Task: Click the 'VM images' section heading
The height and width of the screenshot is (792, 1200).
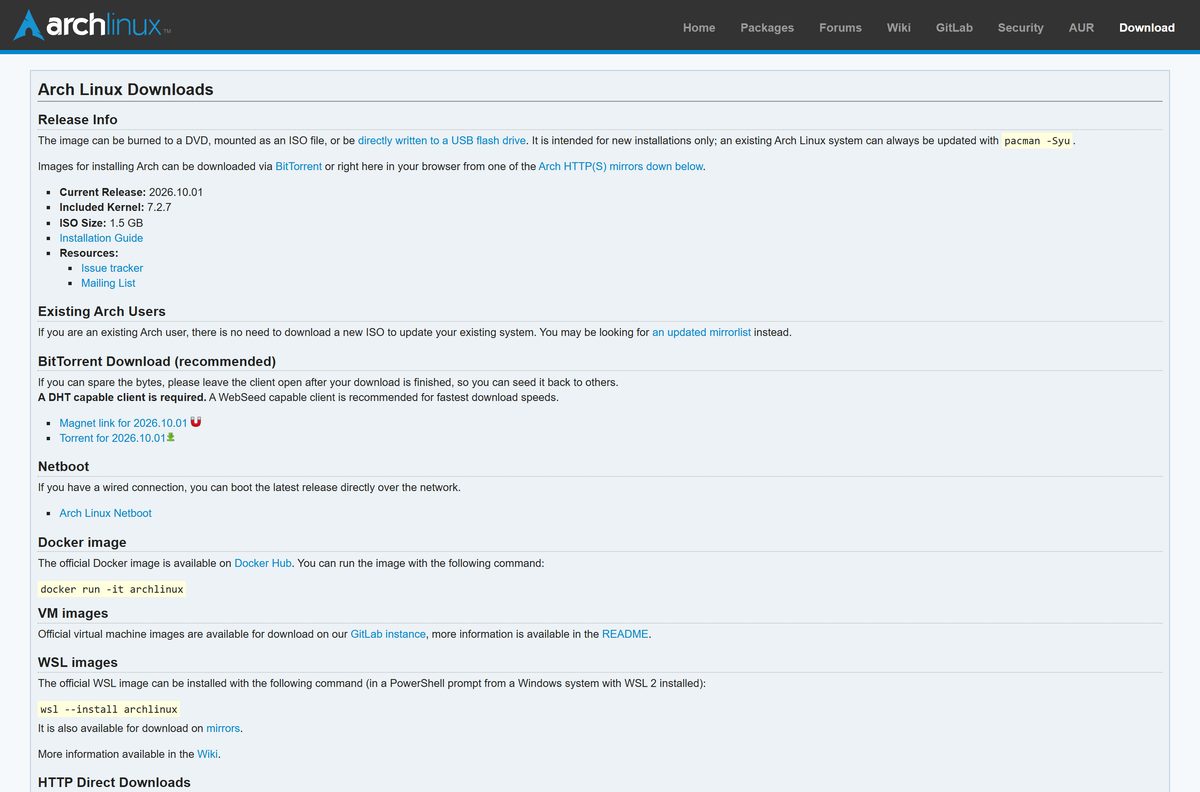Action: tap(73, 613)
